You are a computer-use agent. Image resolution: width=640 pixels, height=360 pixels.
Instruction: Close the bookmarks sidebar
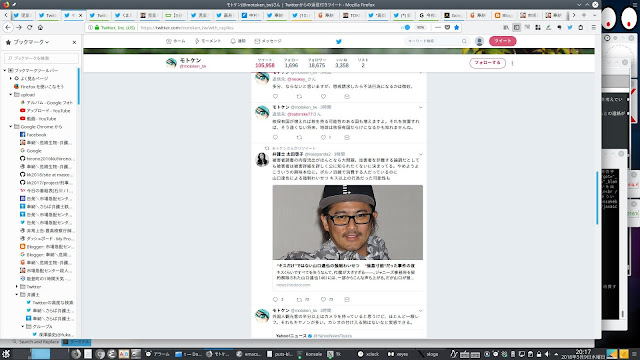pyautogui.click(x=74, y=42)
